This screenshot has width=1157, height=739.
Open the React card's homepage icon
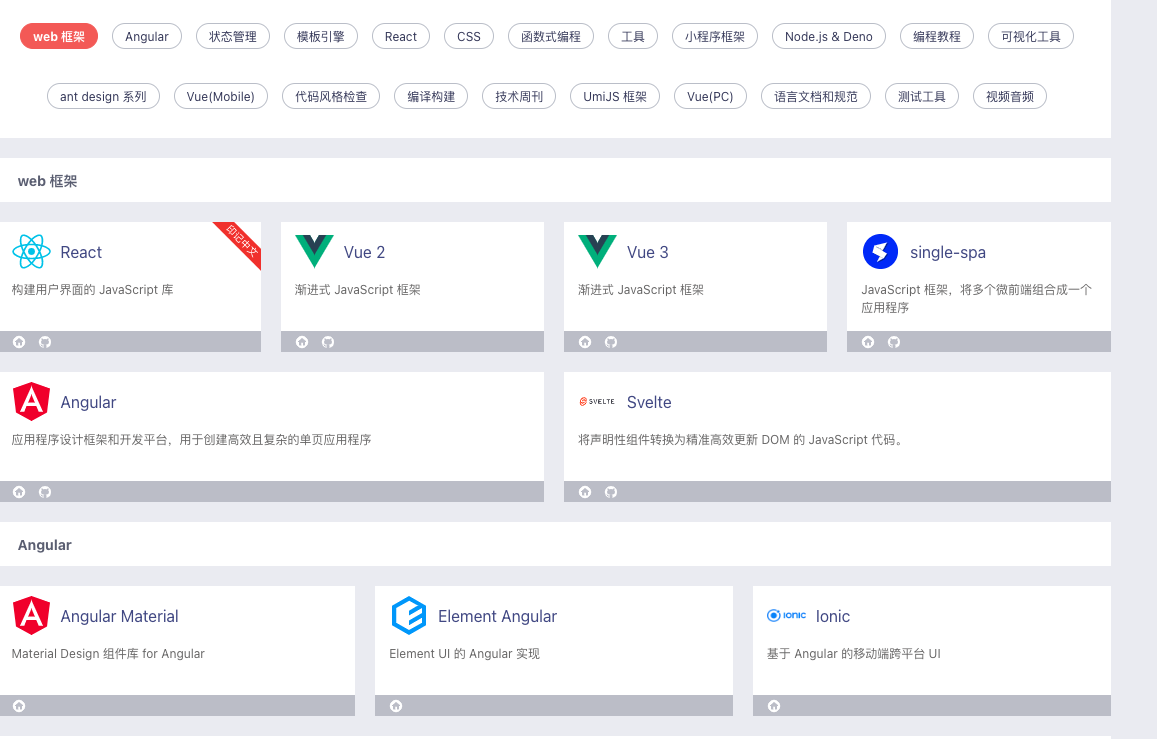tap(19, 341)
